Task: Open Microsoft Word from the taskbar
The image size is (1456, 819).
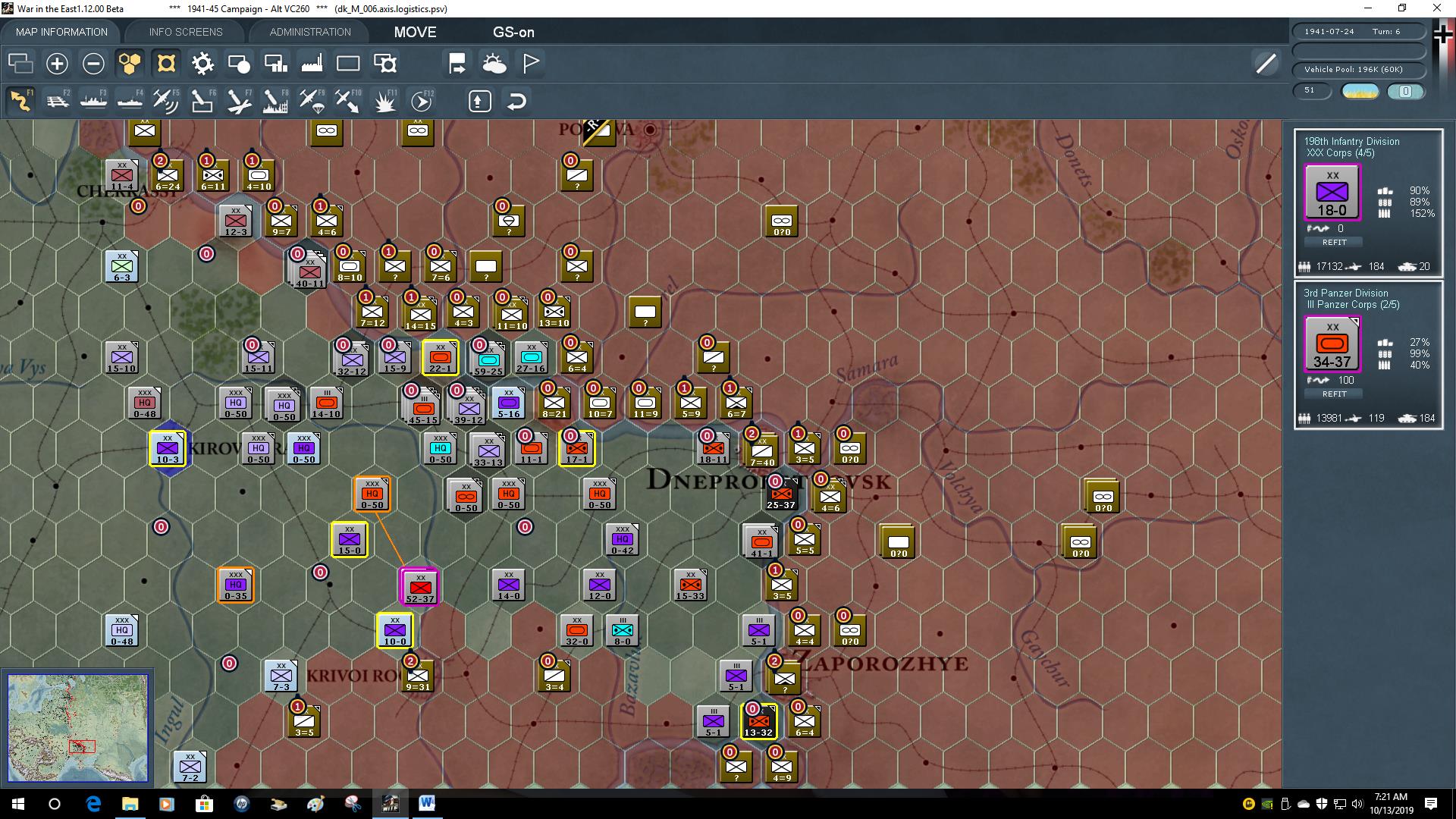Action: click(x=427, y=804)
